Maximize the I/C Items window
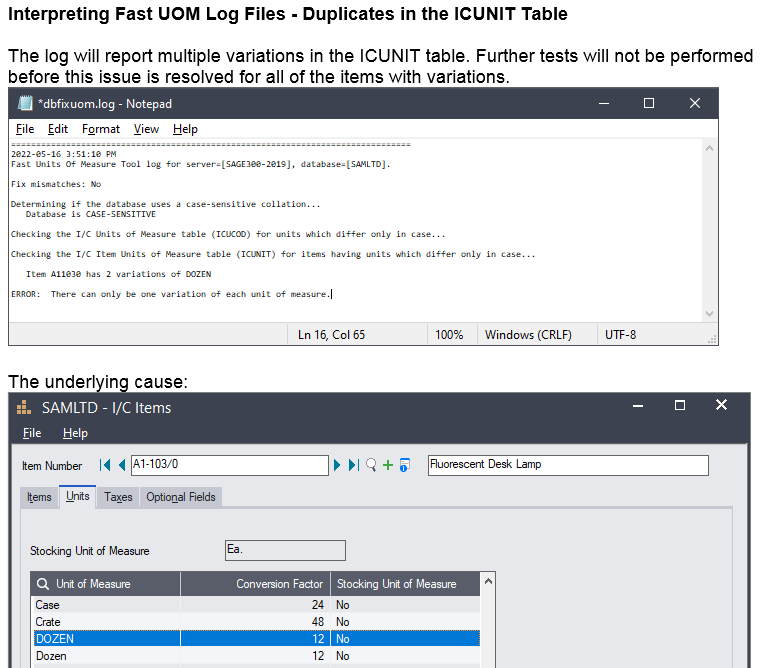 tap(680, 406)
